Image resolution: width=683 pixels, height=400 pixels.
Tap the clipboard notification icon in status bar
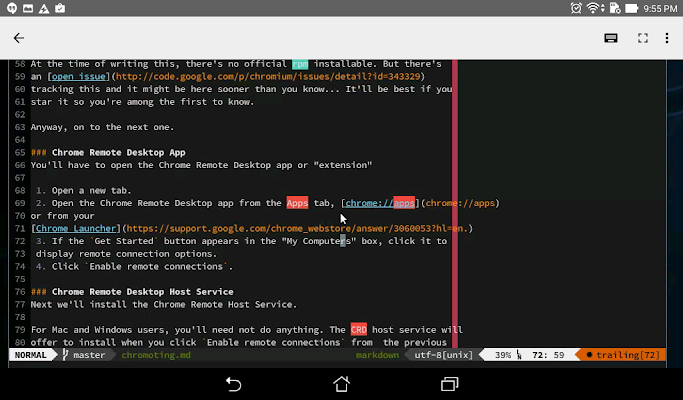coord(60,8)
